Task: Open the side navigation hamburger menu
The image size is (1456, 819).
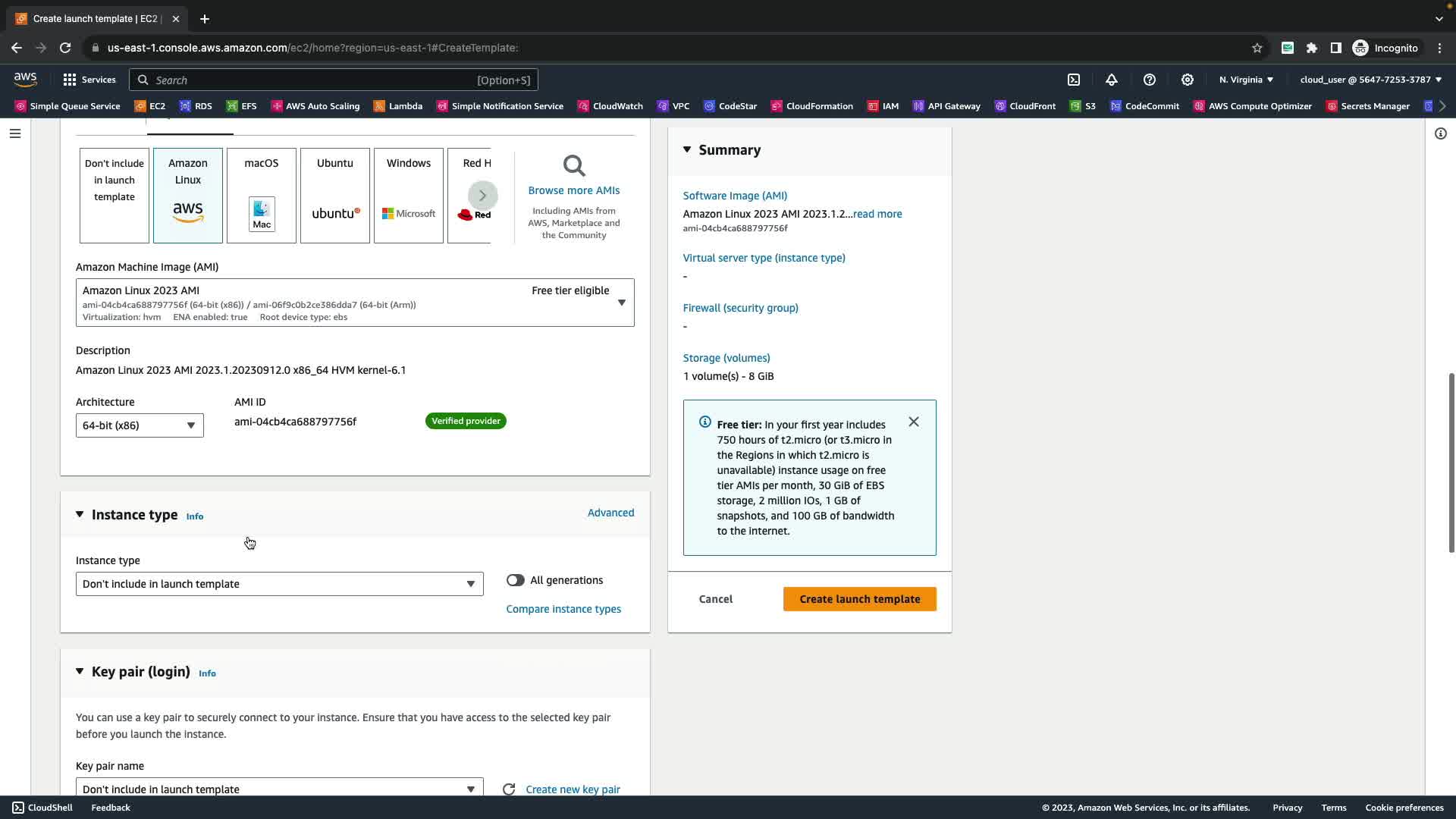Action: [x=15, y=133]
